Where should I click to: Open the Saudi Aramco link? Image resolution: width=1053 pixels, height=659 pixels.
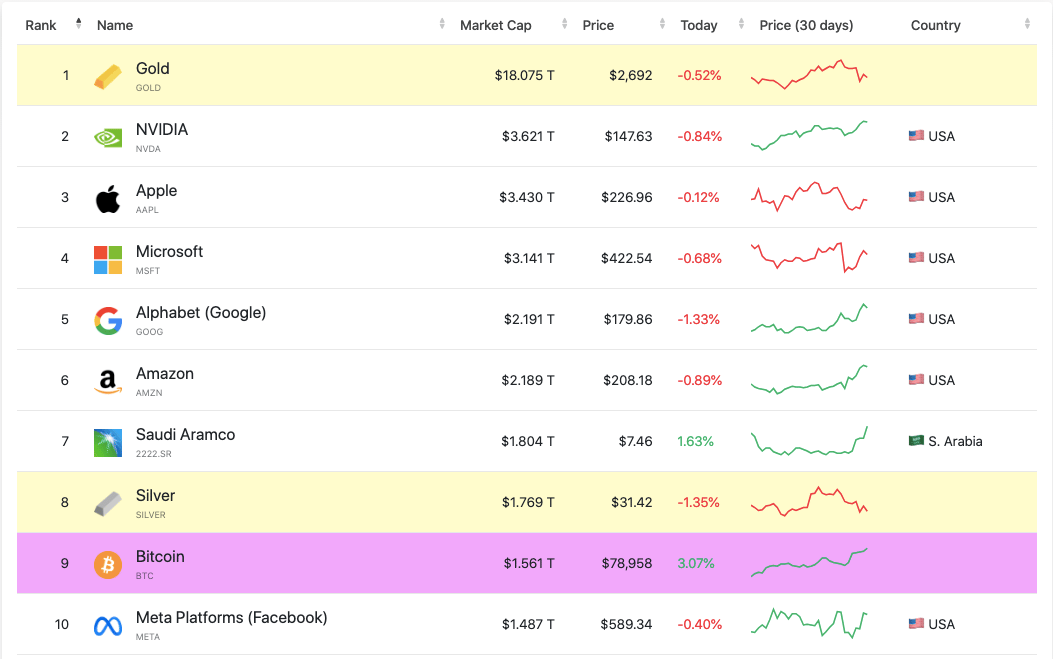click(x=185, y=435)
